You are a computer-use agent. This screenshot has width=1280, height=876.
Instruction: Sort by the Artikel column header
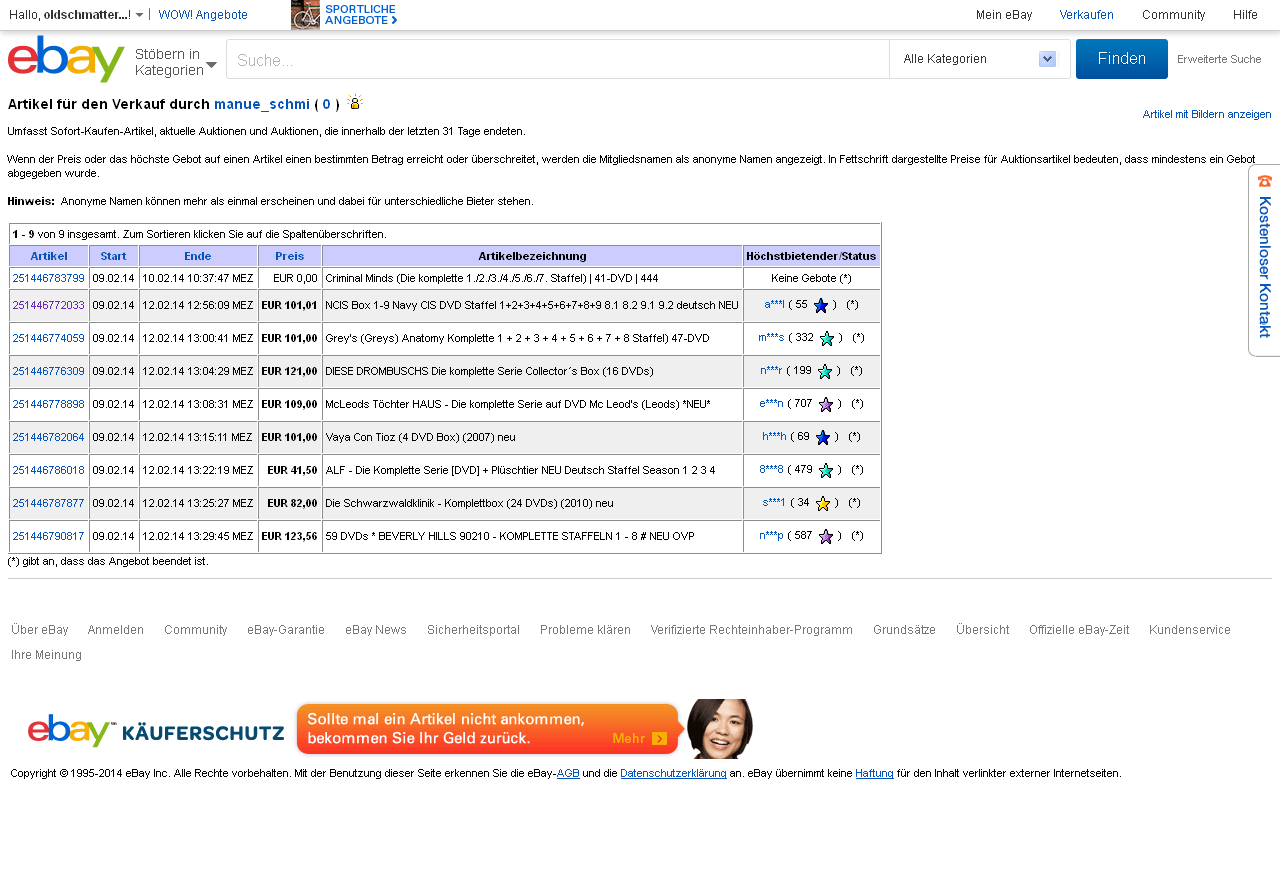coord(49,256)
